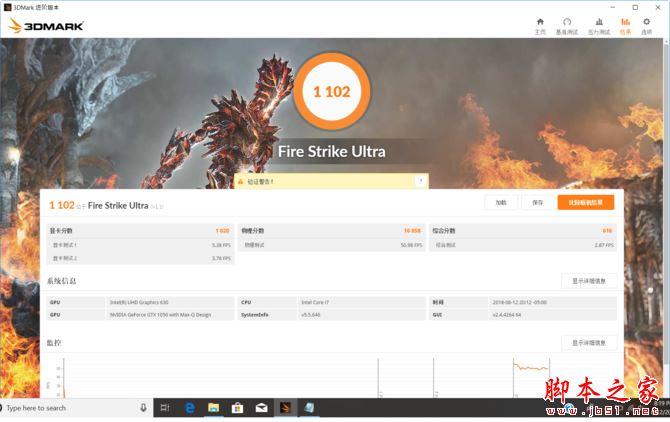
Task: Click the 3DMark logo
Action: pyautogui.click(x=46, y=26)
